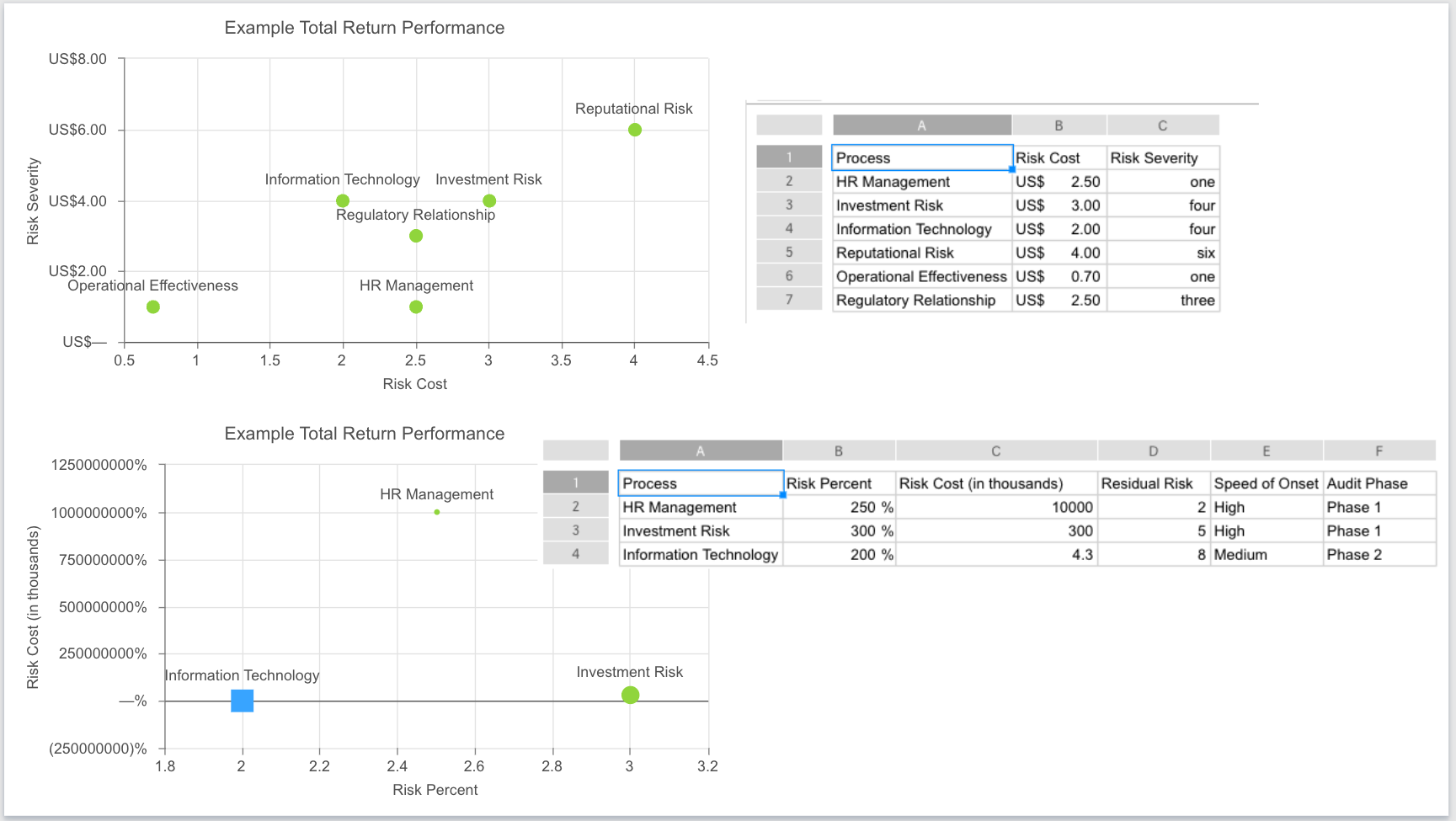Click the tiny HR Management point in Risk Percent chart

click(x=437, y=512)
